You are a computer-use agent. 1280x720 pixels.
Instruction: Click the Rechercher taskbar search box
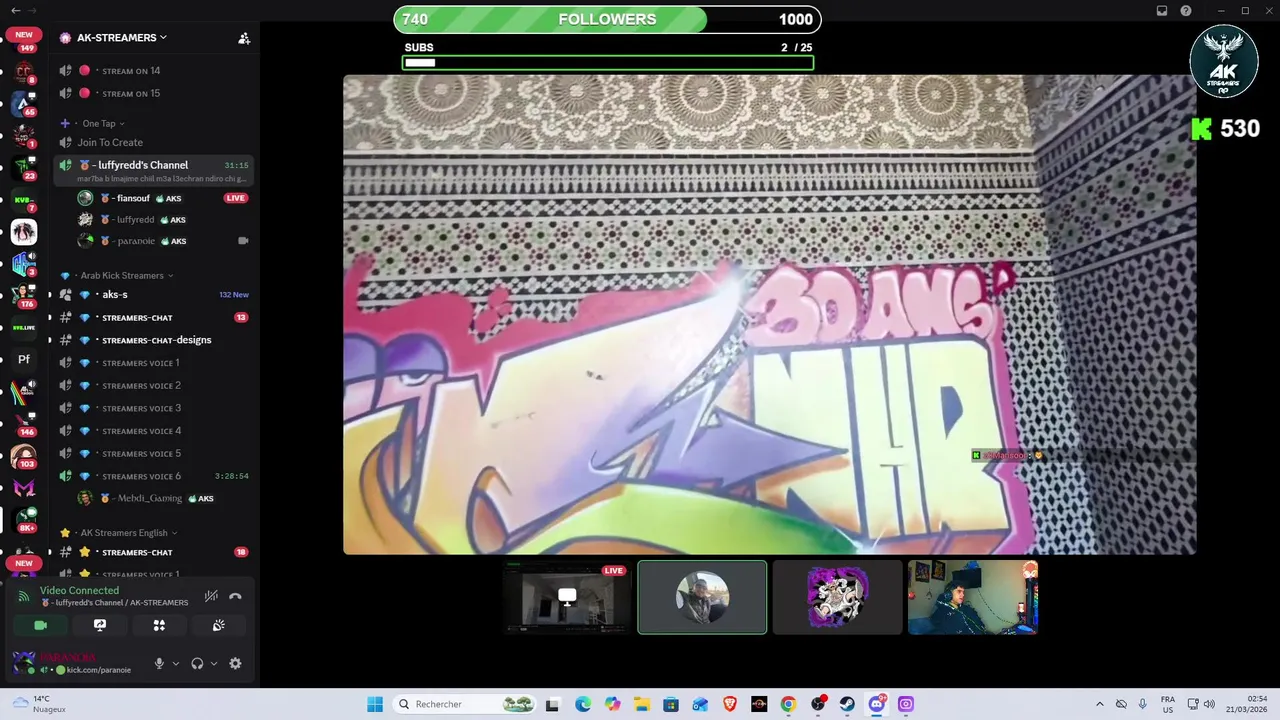pyautogui.click(x=465, y=704)
